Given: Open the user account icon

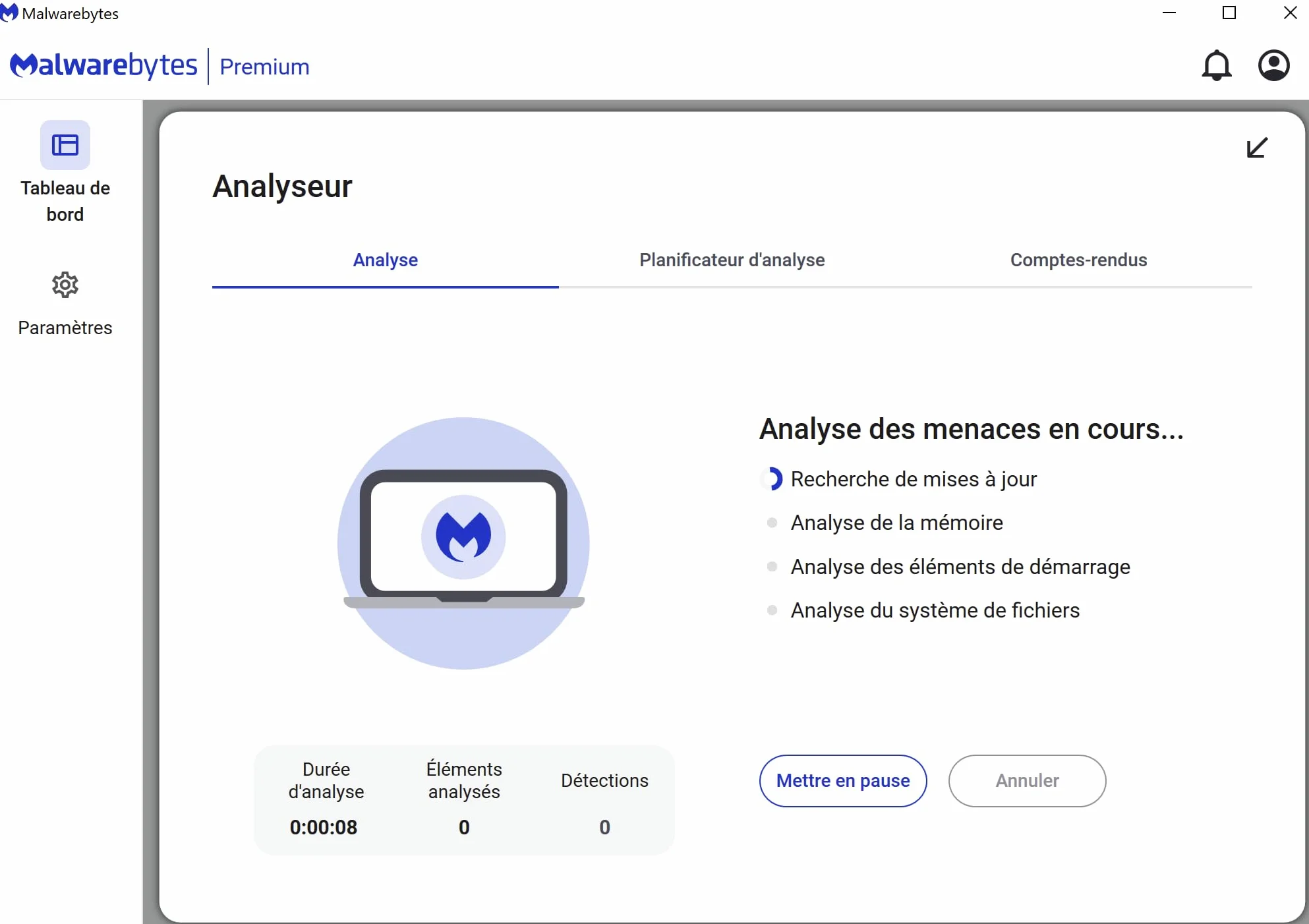Looking at the screenshot, I should [x=1273, y=66].
